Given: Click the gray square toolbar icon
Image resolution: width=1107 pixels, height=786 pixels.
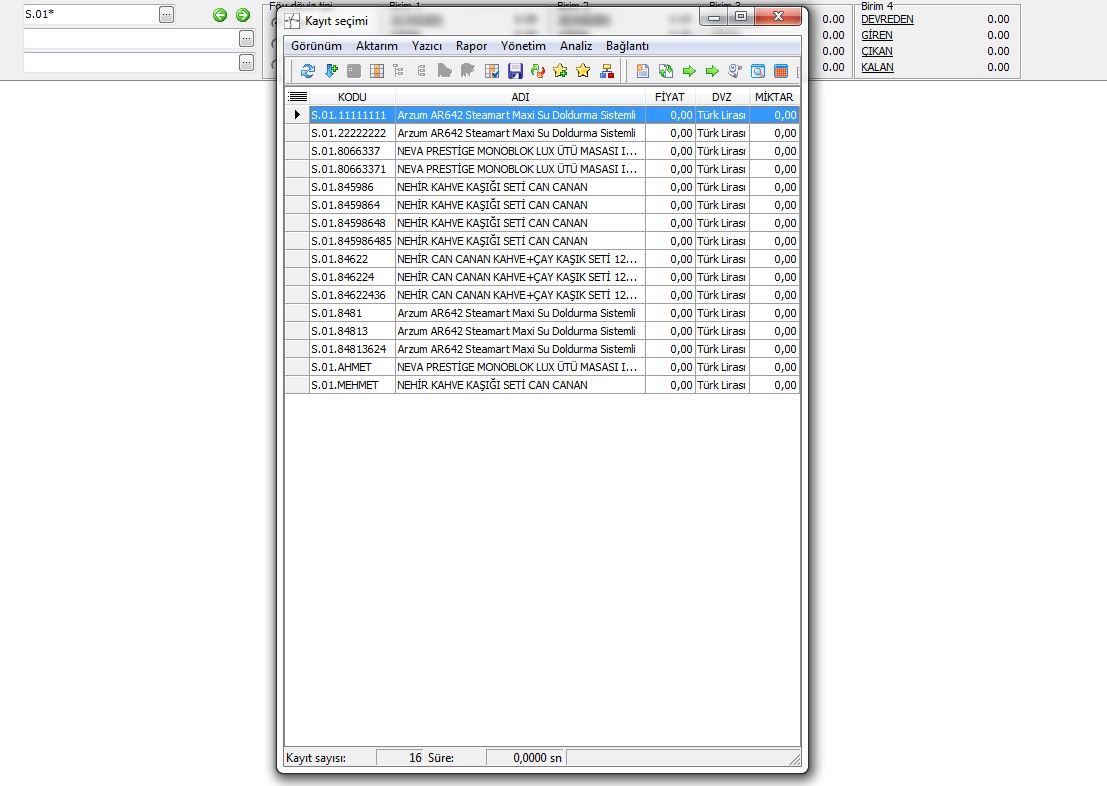Looking at the screenshot, I should click(x=354, y=71).
